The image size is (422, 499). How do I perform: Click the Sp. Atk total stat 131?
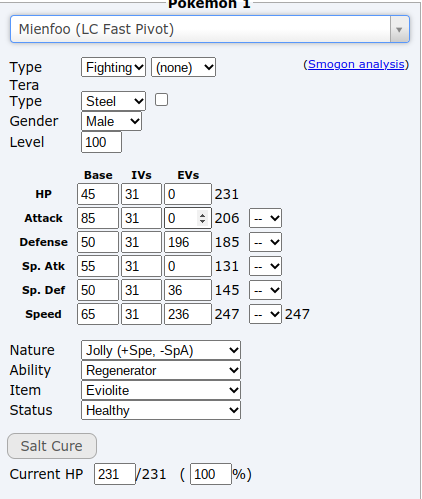coord(227,266)
